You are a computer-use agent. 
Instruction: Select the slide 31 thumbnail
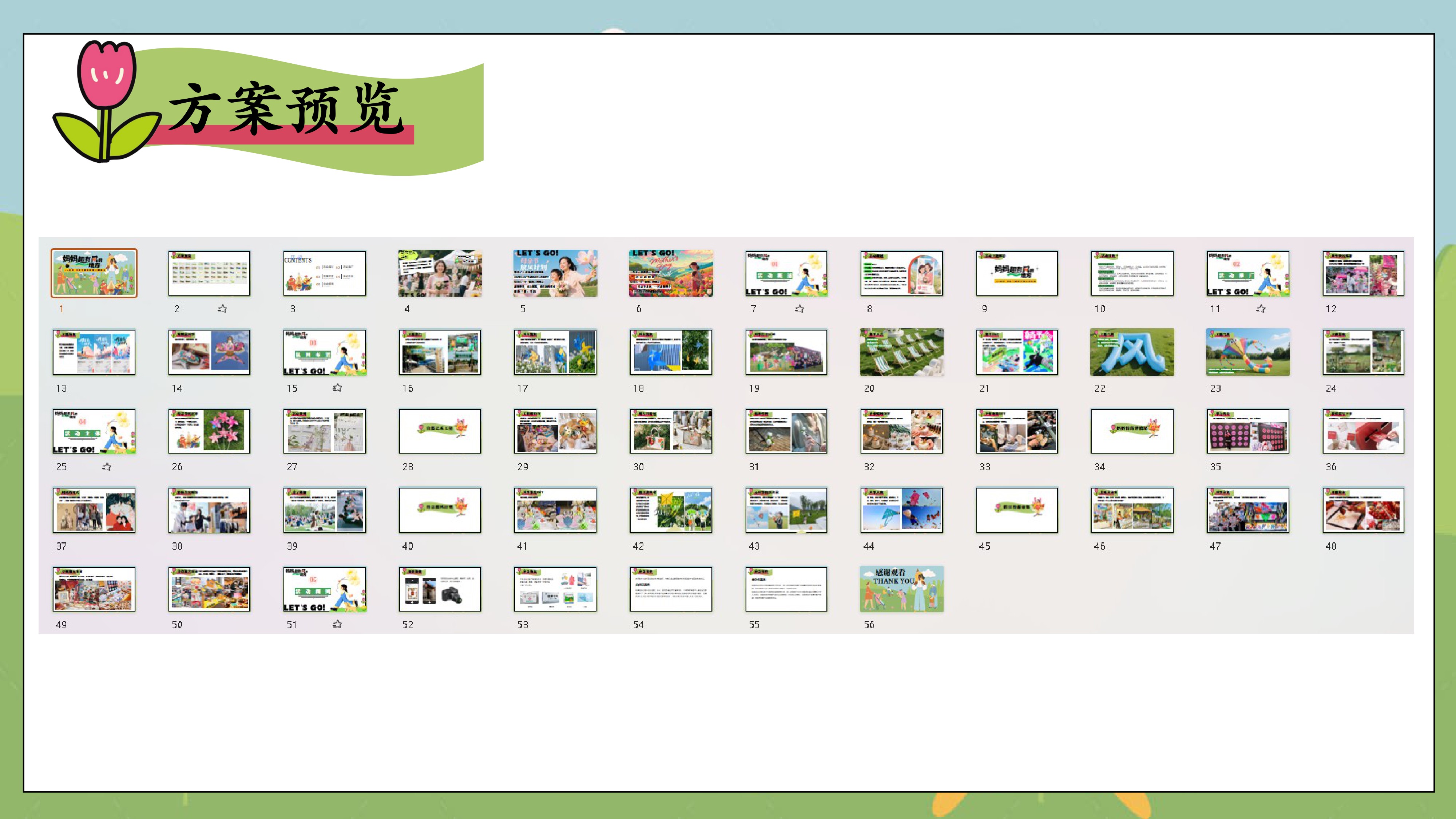tap(786, 431)
